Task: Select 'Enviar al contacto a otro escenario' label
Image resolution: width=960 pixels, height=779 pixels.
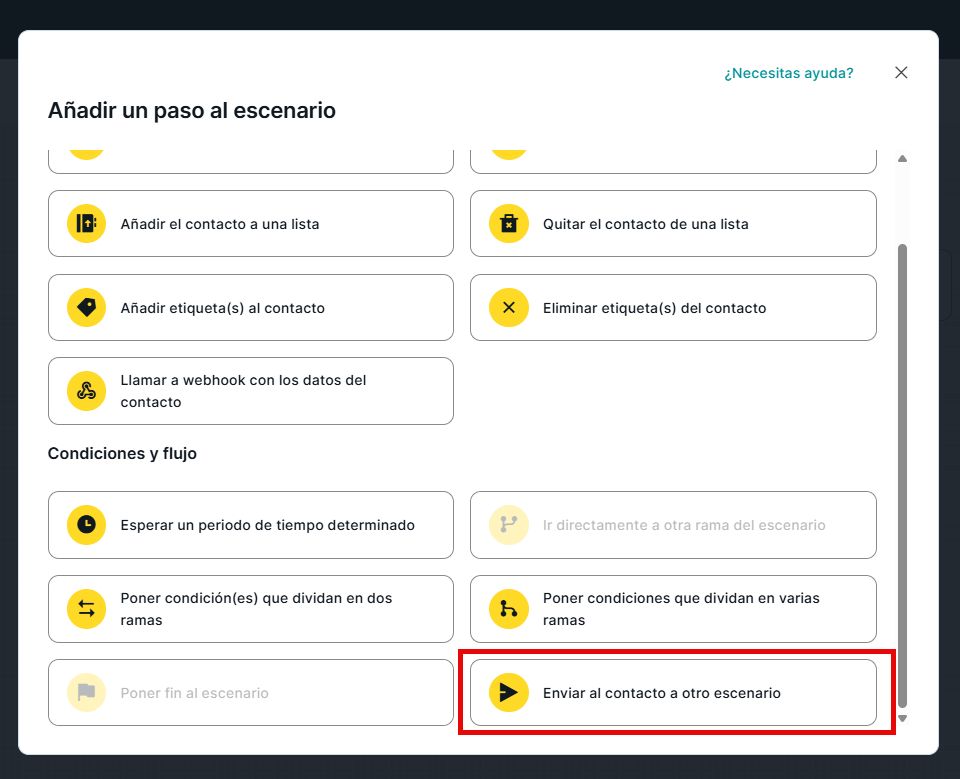Action: 661,693
